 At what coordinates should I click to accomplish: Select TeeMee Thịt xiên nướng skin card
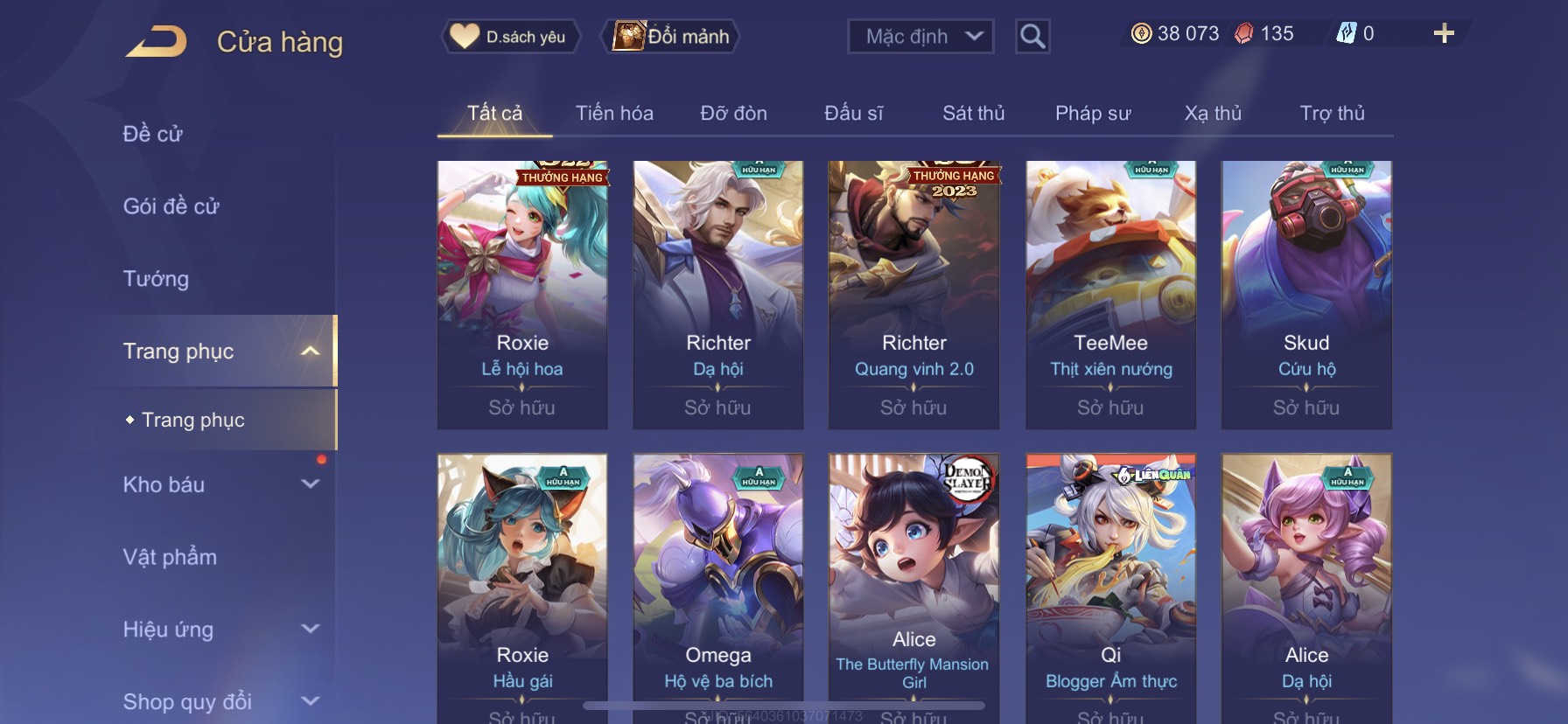click(1110, 295)
